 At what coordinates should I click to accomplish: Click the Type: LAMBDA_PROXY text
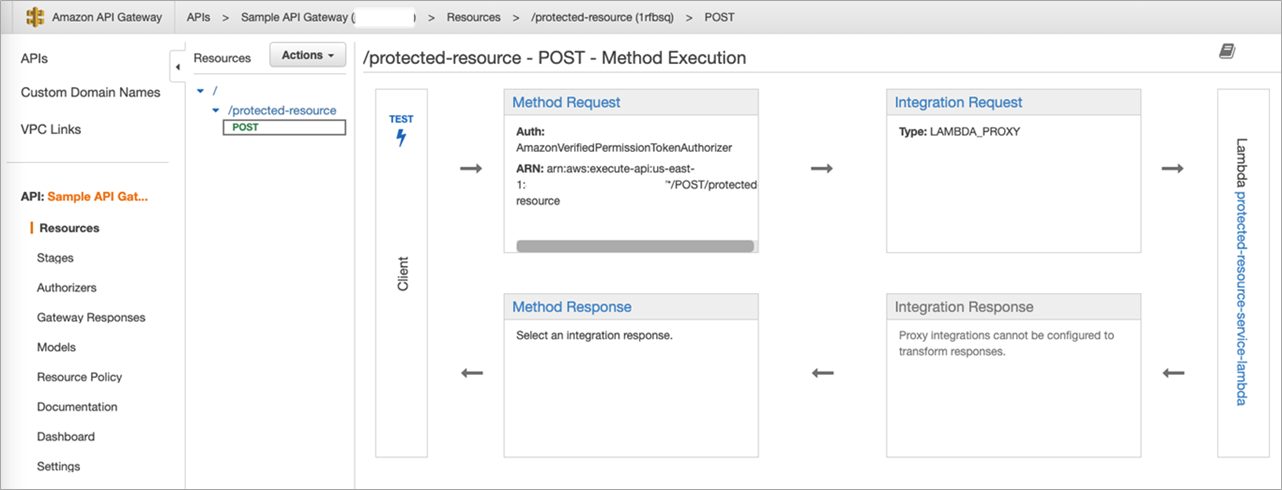click(x=959, y=131)
